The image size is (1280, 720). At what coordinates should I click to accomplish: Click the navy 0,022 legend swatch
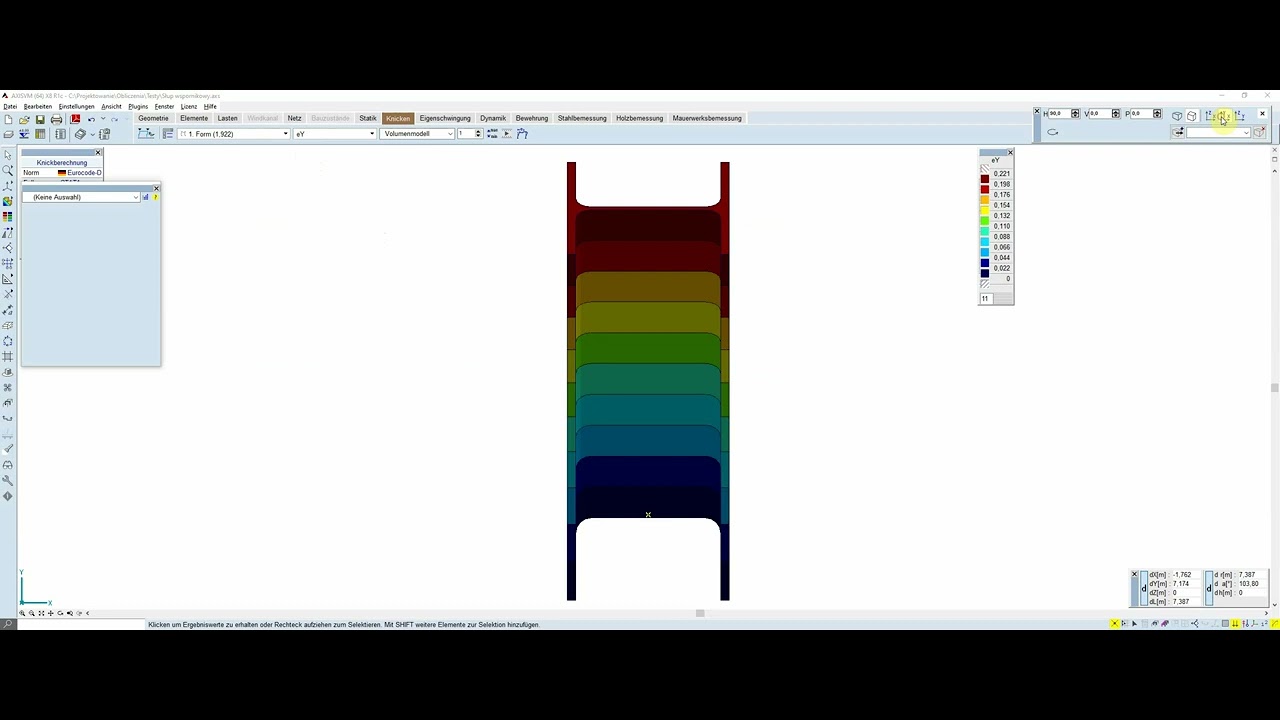click(x=985, y=262)
